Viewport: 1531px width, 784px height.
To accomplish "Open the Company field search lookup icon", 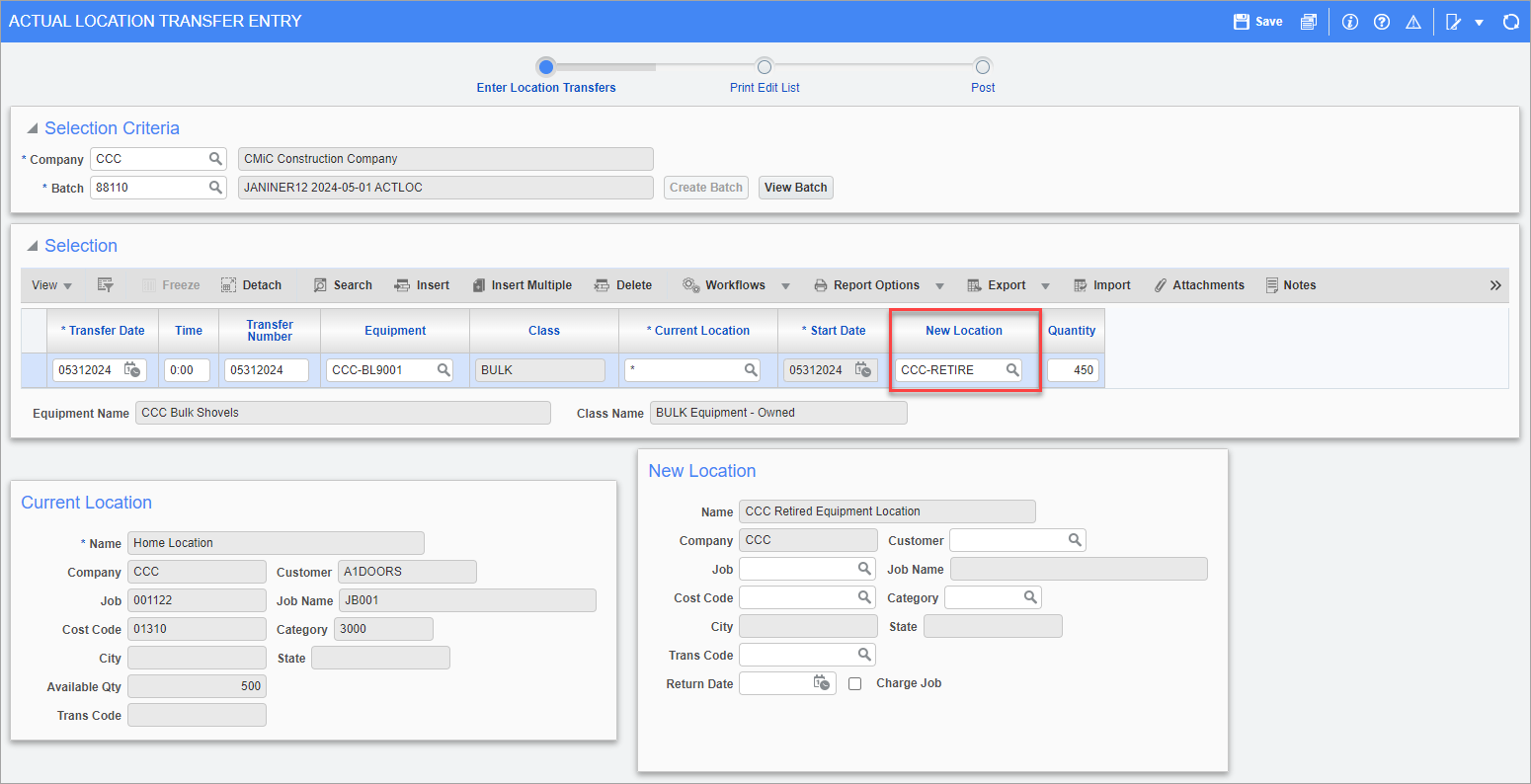I will 215,159.
